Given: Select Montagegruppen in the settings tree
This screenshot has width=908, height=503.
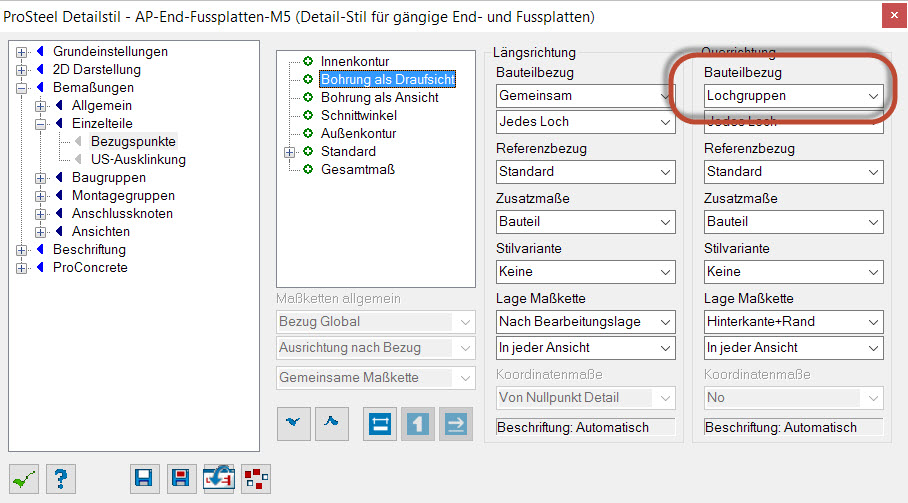Looking at the screenshot, I should pos(123,196).
